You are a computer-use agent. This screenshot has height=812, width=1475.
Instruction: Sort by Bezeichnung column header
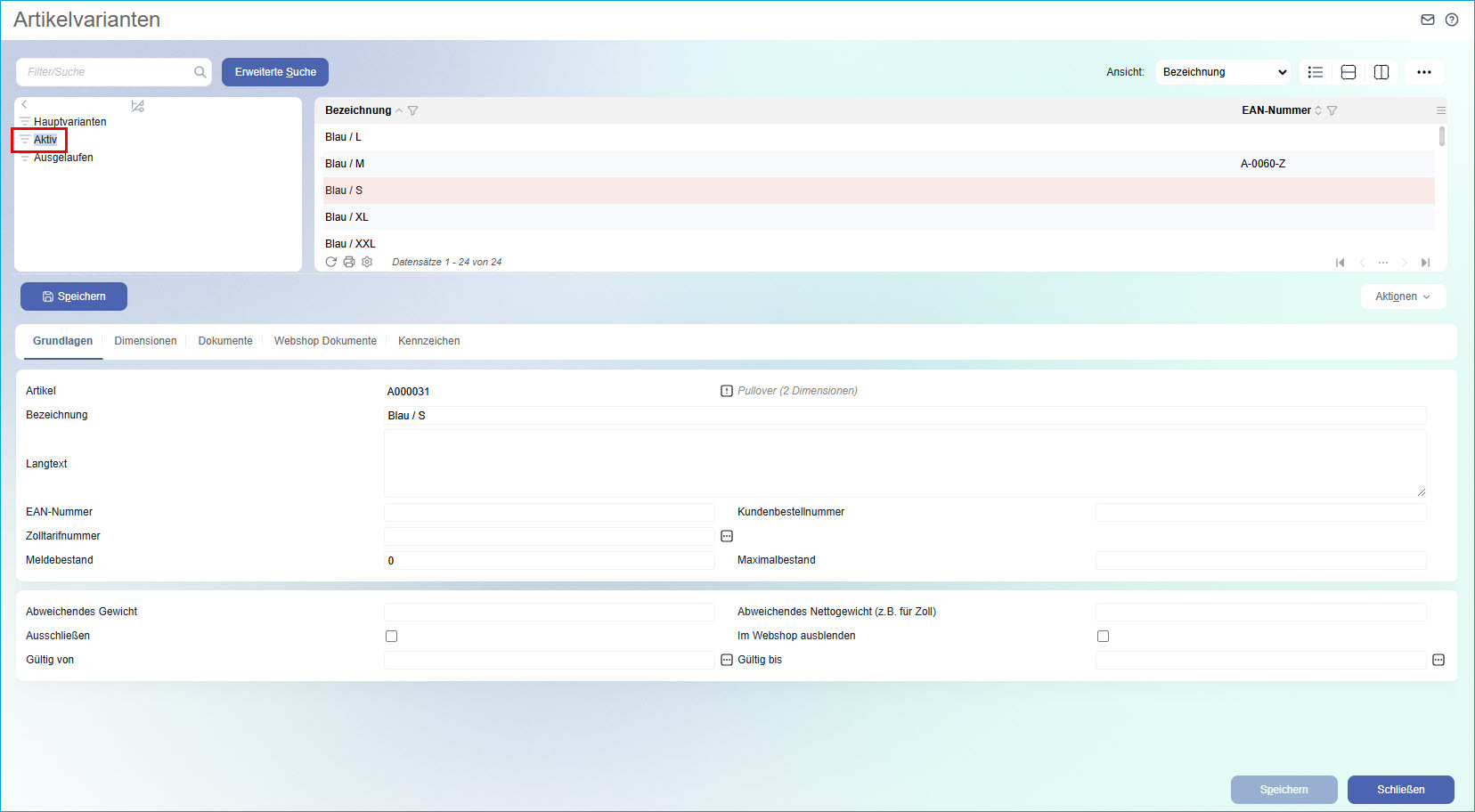tap(358, 110)
